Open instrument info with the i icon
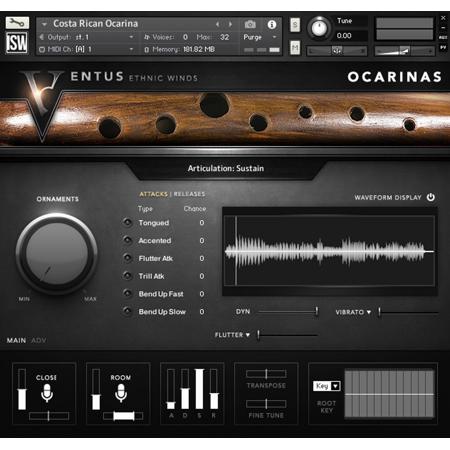This screenshot has width=450, height=450. click(x=272, y=24)
